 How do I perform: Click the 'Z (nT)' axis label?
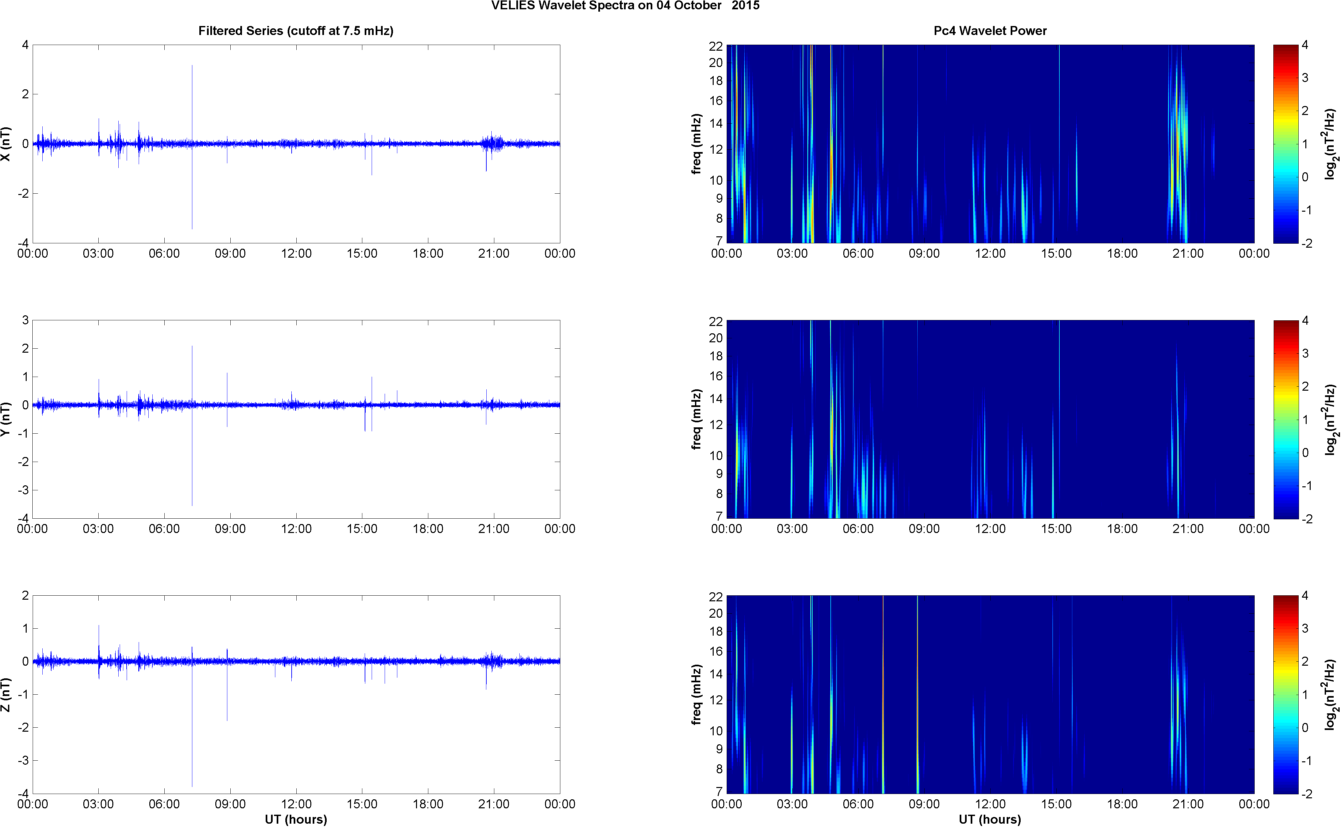(x=7, y=694)
